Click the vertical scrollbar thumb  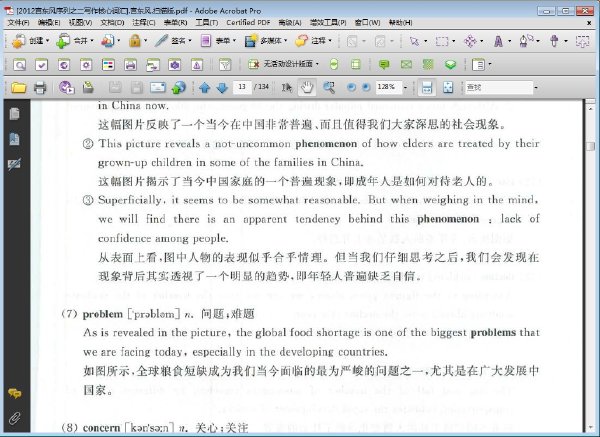point(590,146)
